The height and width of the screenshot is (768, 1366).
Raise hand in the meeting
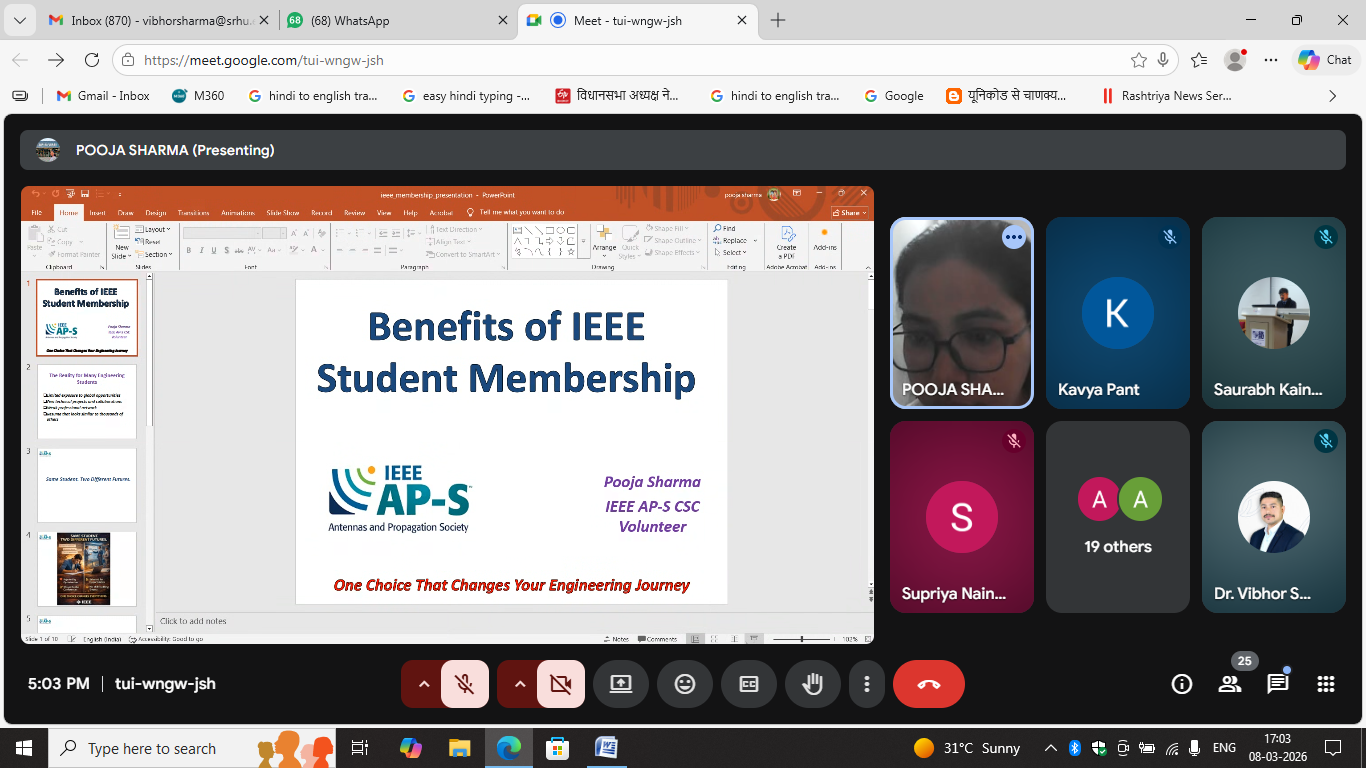[812, 684]
